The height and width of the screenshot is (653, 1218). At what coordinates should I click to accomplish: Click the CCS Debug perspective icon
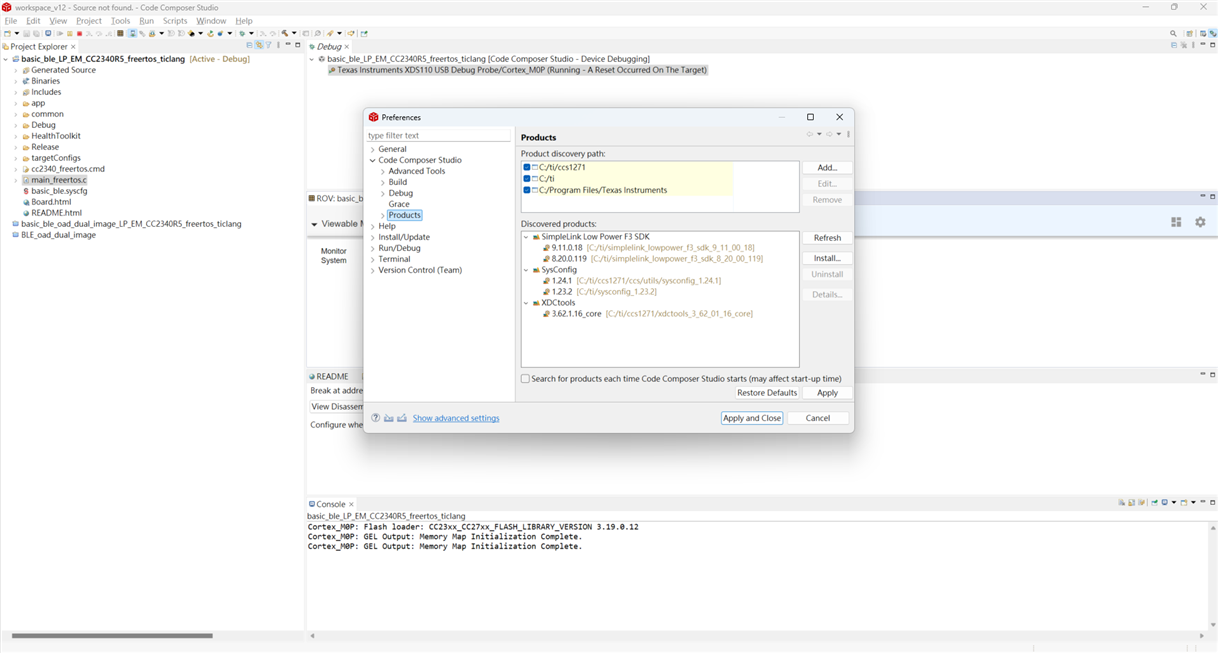coord(1213,33)
